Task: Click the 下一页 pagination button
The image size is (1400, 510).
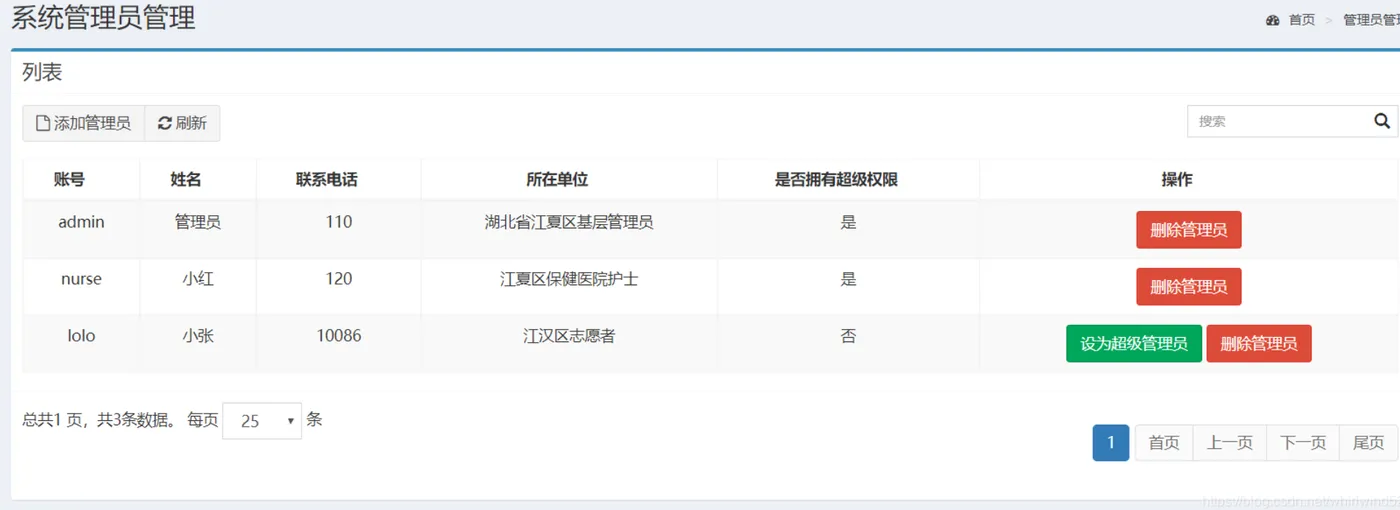Action: coord(1303,443)
